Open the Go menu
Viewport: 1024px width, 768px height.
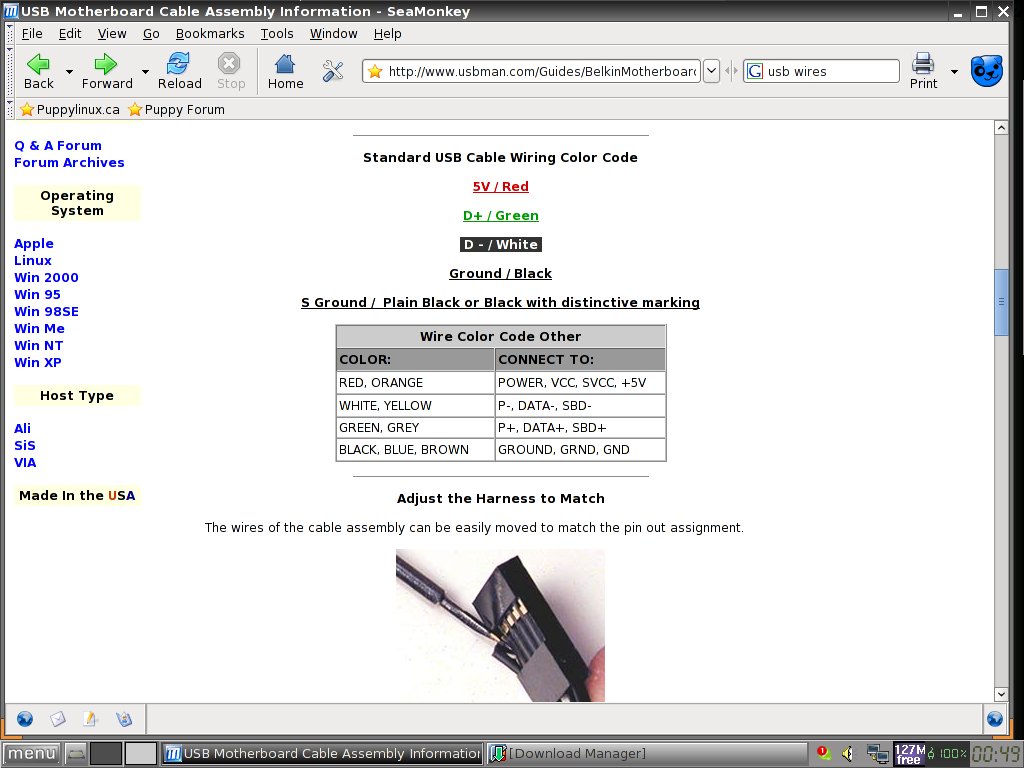point(151,33)
